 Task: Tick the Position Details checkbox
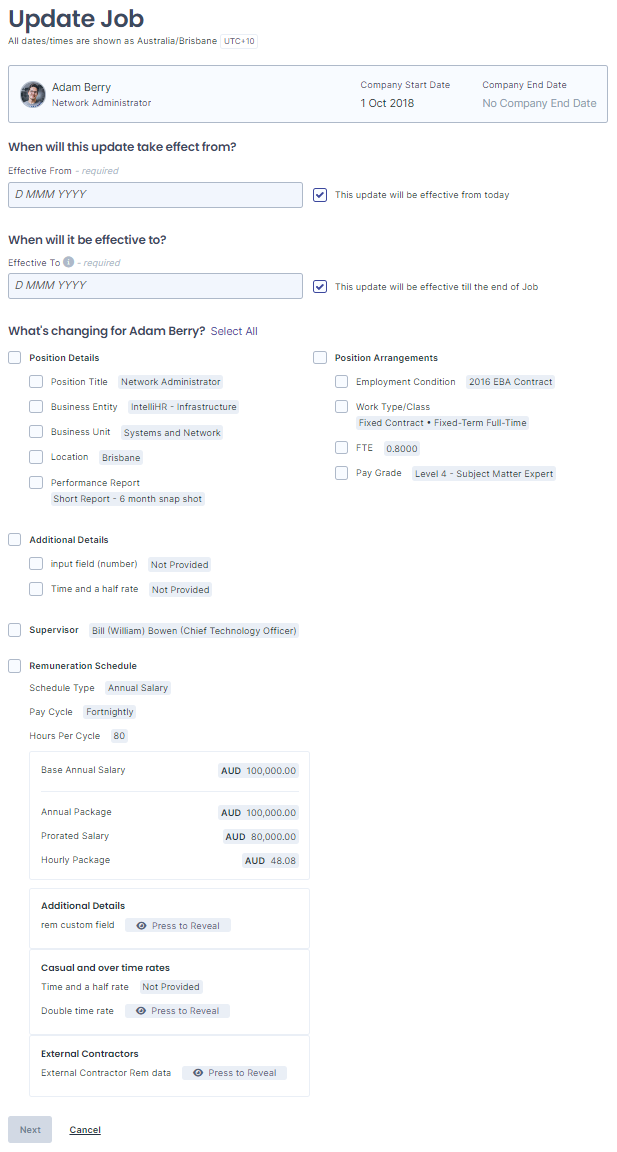(15, 358)
